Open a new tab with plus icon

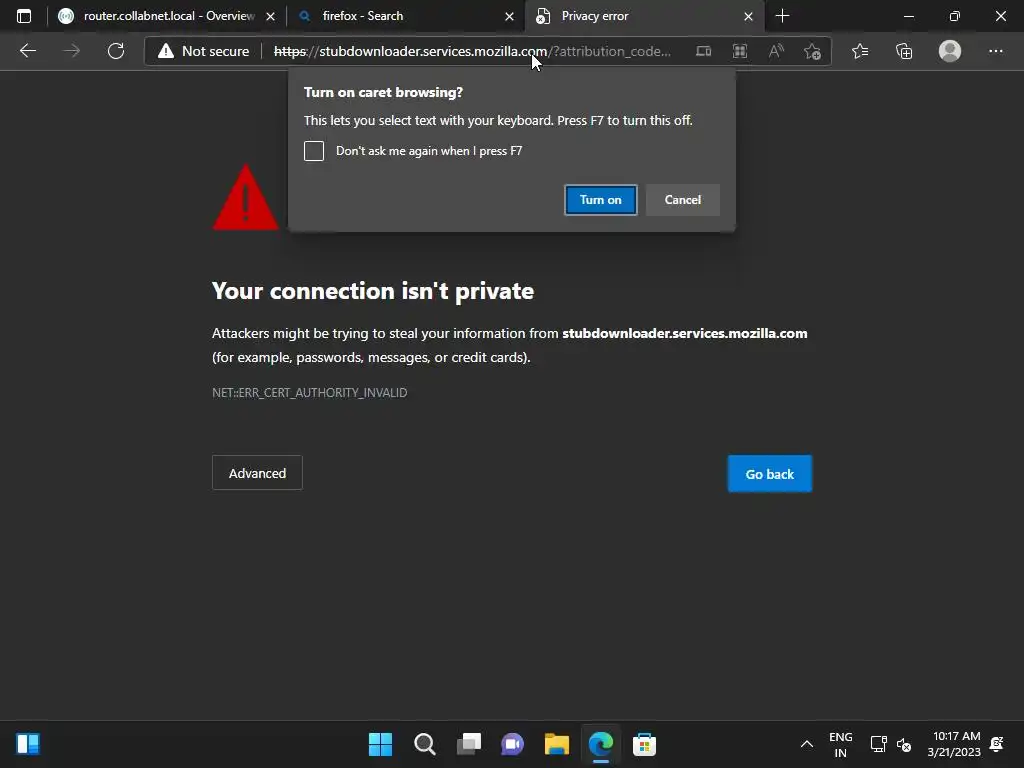[x=782, y=16]
